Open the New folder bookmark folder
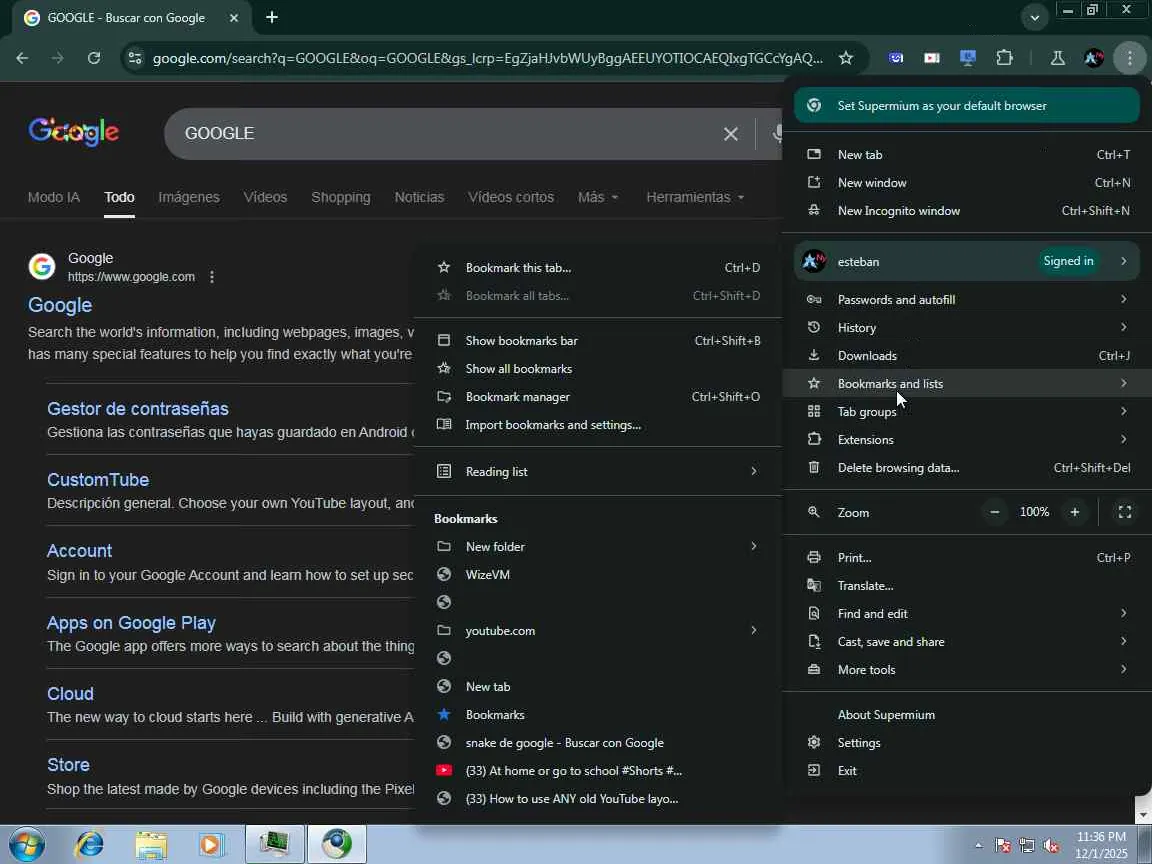The image size is (1152, 864). coord(598,547)
